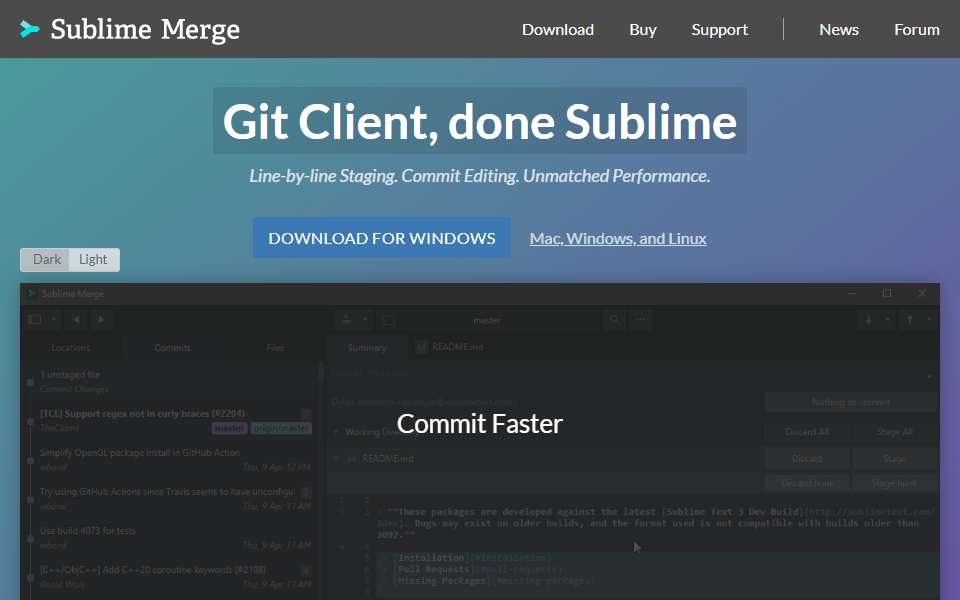This screenshot has height=600, width=960.
Task: Select the Locations tab in the preview
Action: tap(70, 348)
